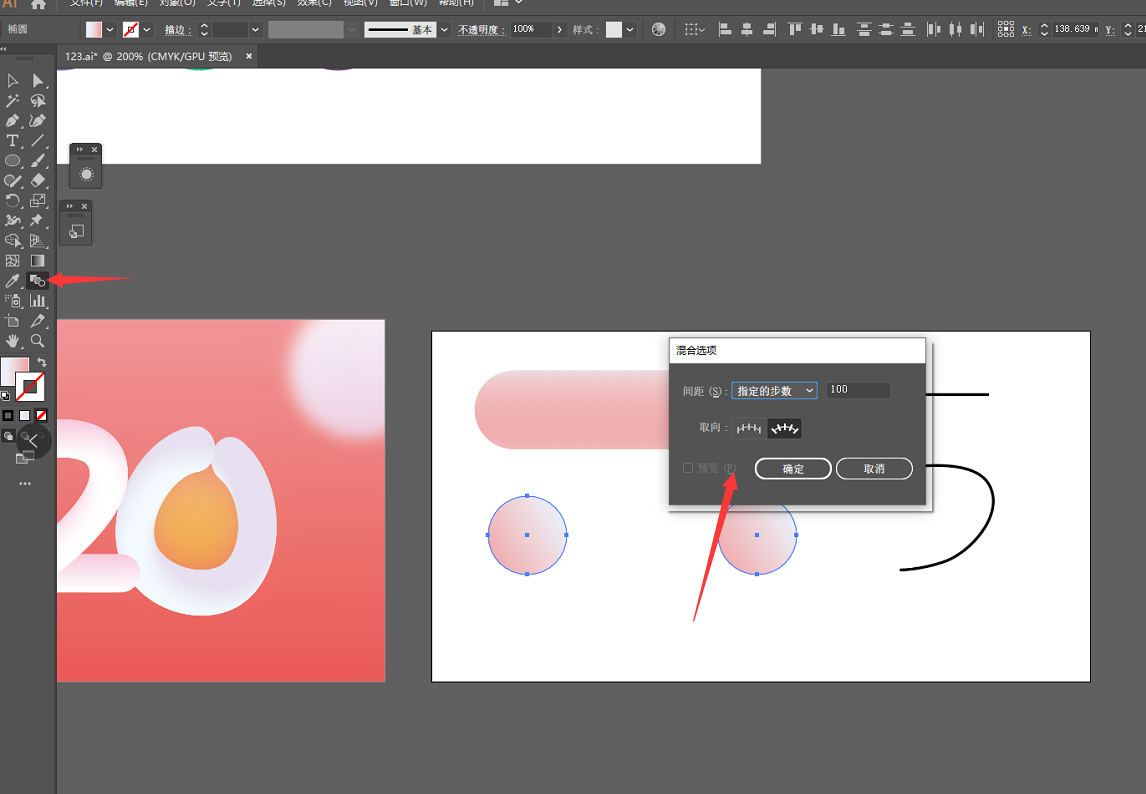Select the Zoom magnifier tool

point(37,341)
